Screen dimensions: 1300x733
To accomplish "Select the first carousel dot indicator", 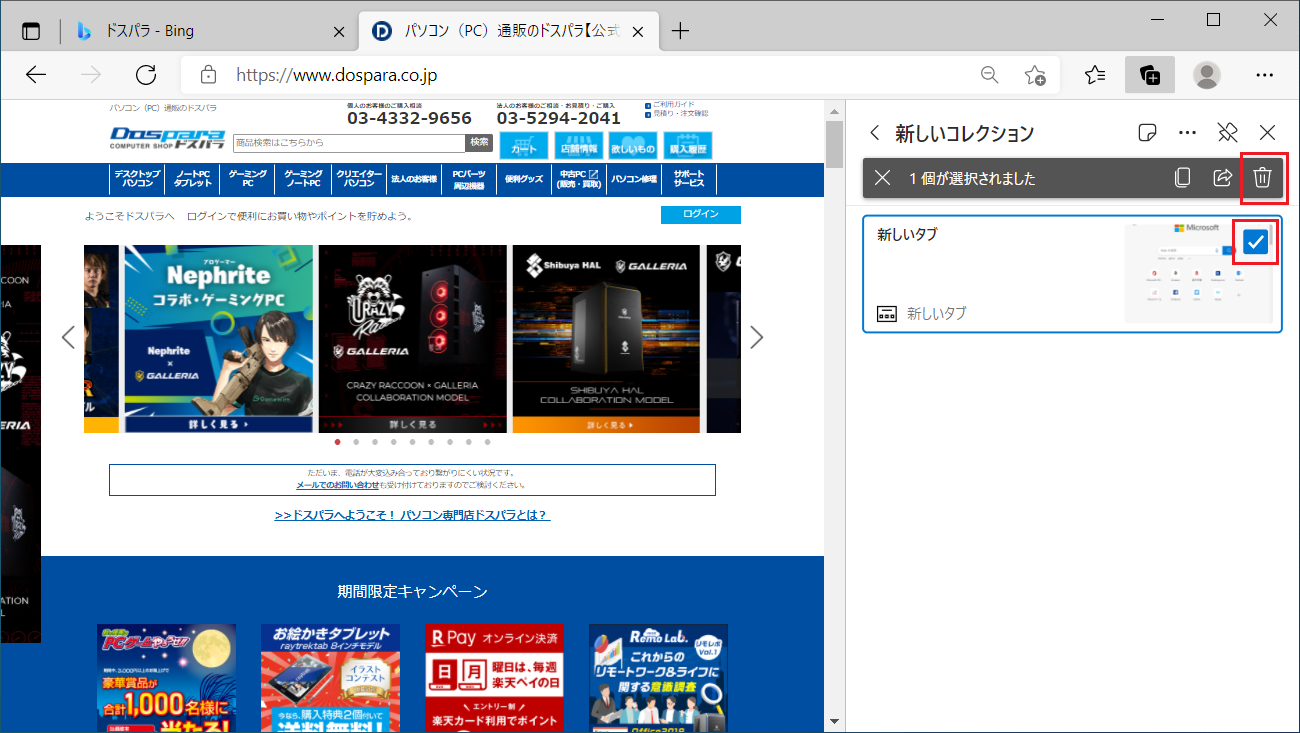I will 338,441.
